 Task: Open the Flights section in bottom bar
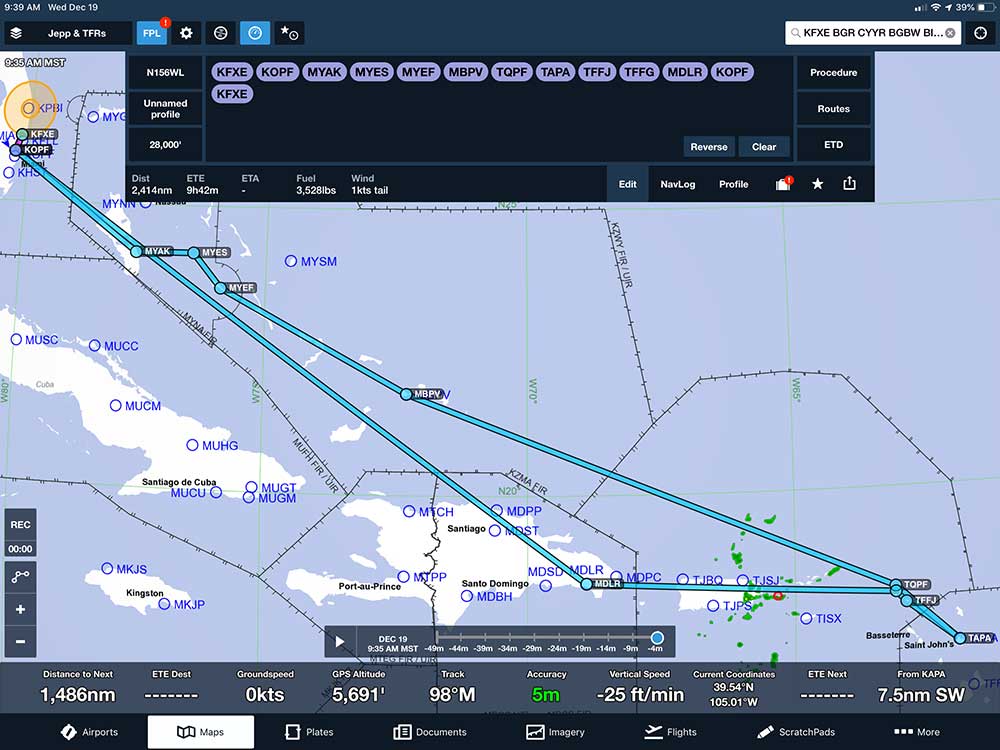pyautogui.click(x=671, y=731)
